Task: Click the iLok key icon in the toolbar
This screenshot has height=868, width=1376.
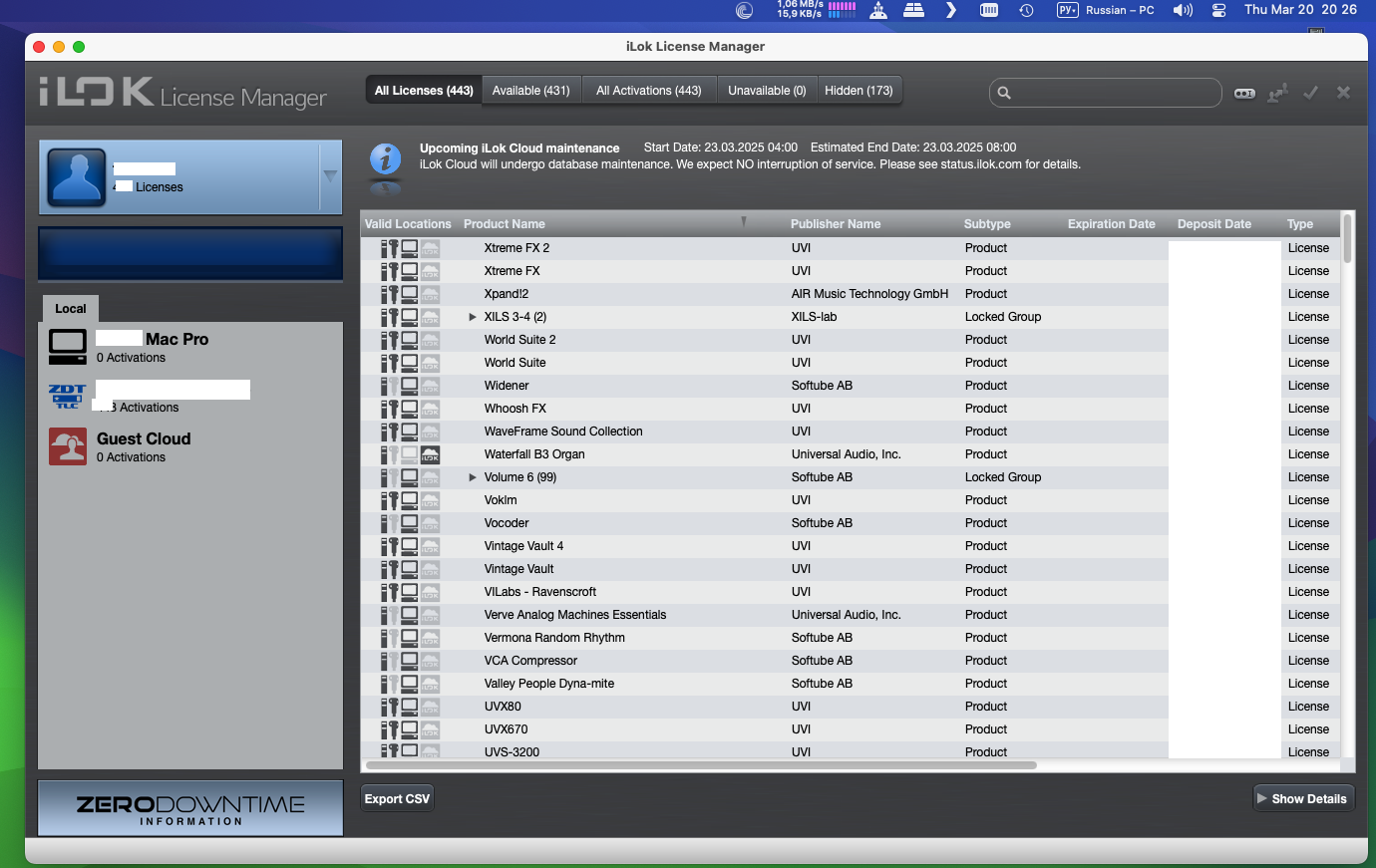Action: (x=1244, y=93)
